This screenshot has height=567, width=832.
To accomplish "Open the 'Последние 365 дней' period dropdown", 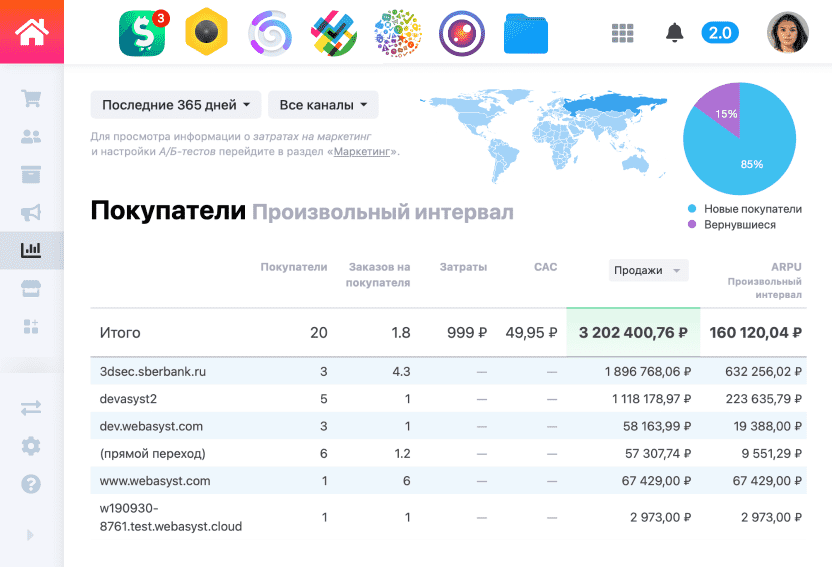I will coord(176,105).
